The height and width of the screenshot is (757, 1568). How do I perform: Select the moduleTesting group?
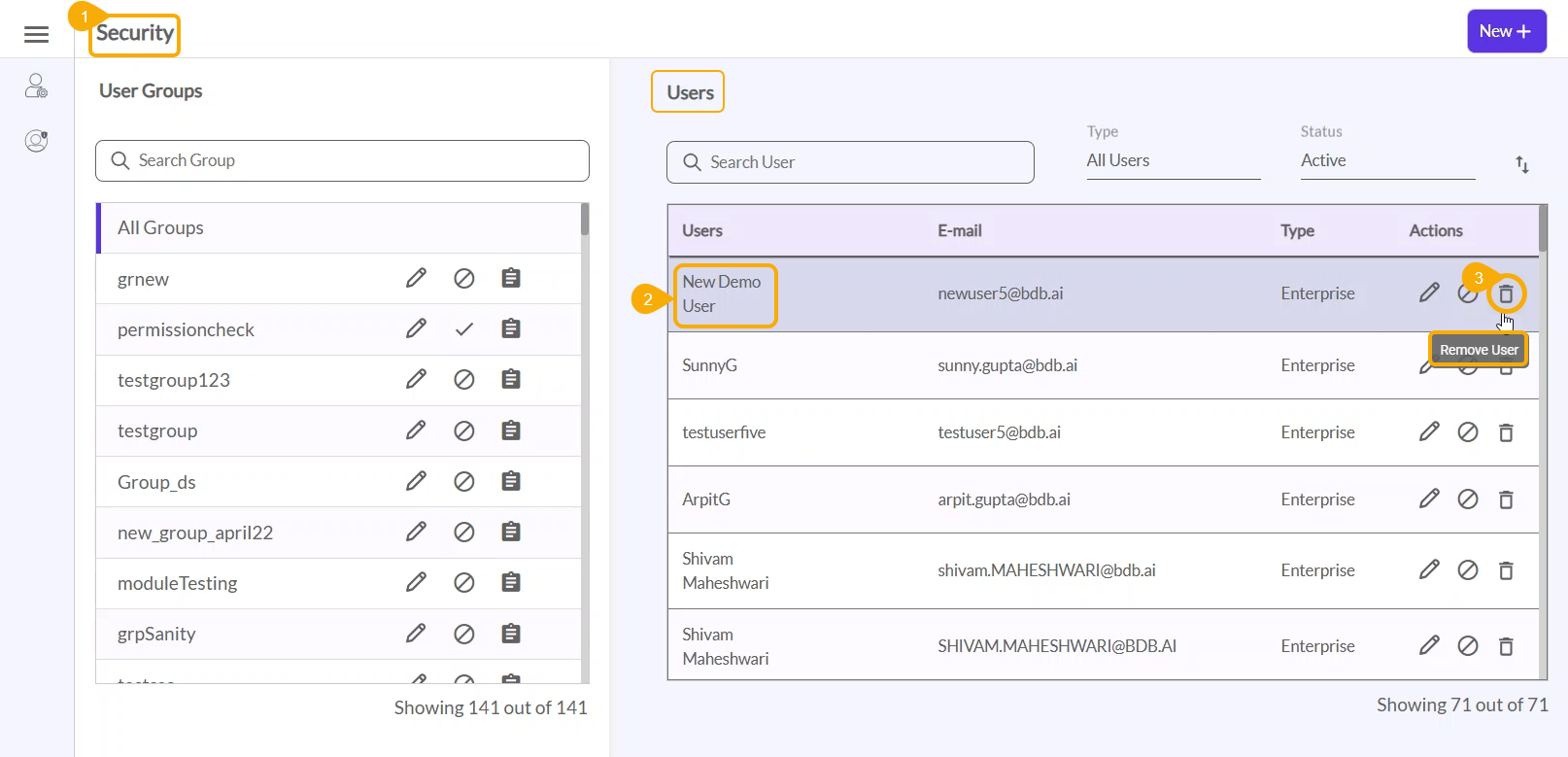coord(178,584)
